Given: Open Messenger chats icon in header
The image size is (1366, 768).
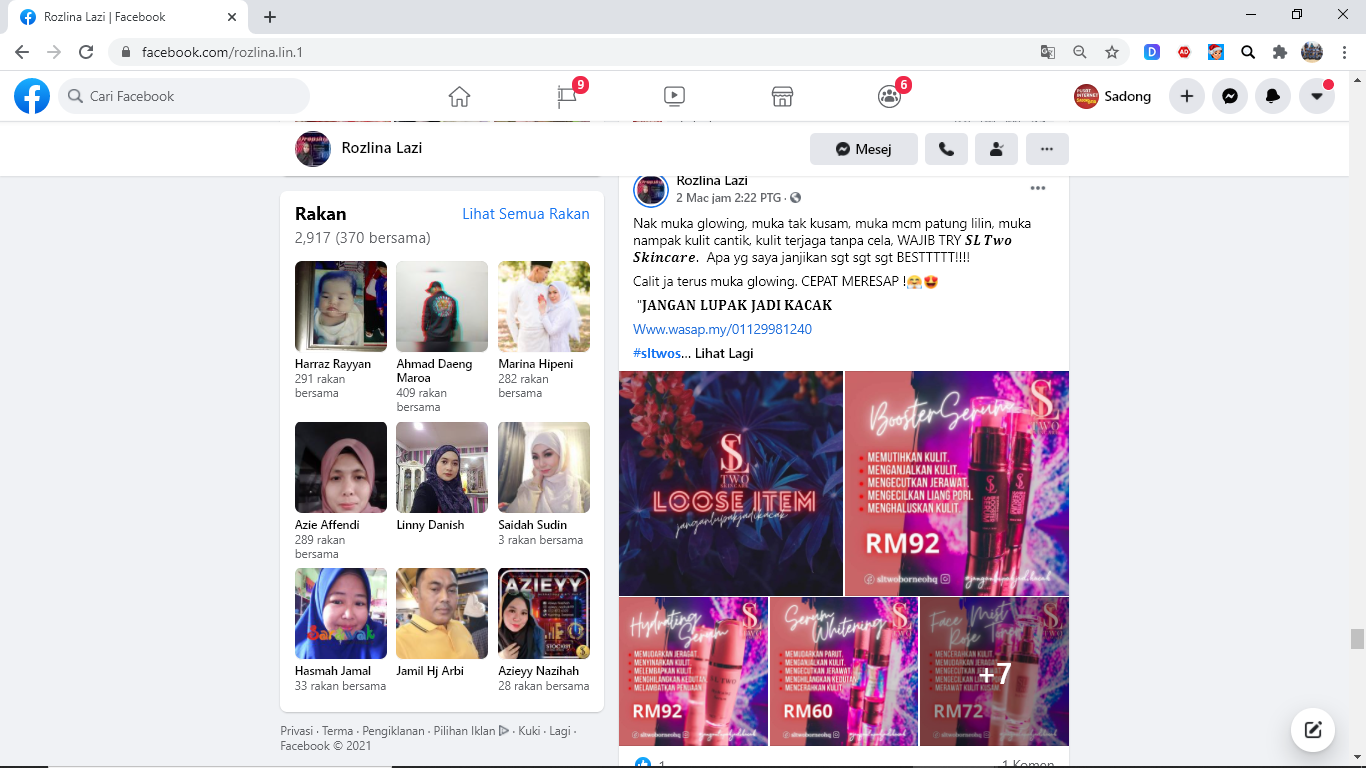Looking at the screenshot, I should coord(1230,96).
